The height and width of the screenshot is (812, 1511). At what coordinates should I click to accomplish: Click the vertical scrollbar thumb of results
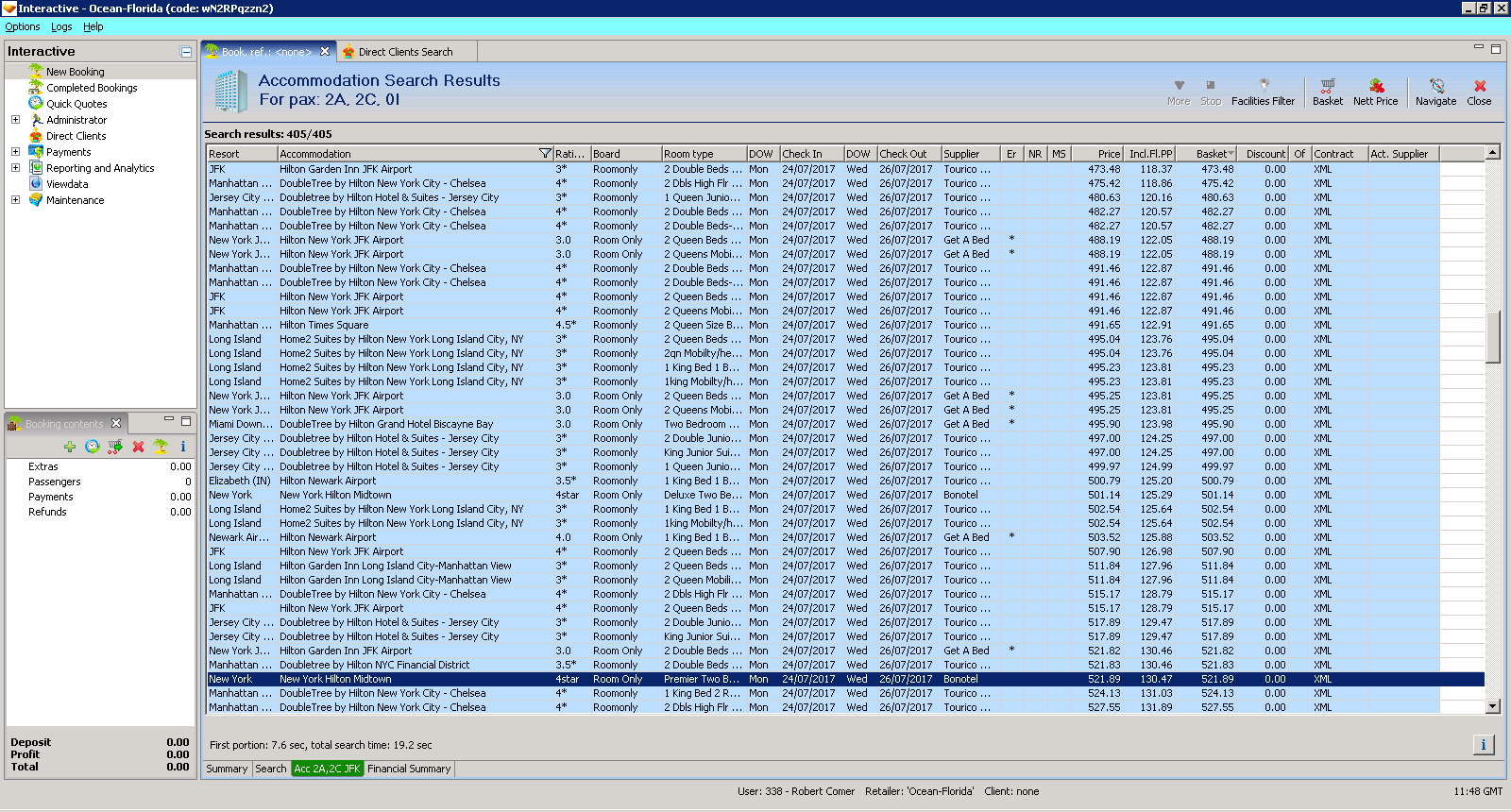tap(1493, 337)
